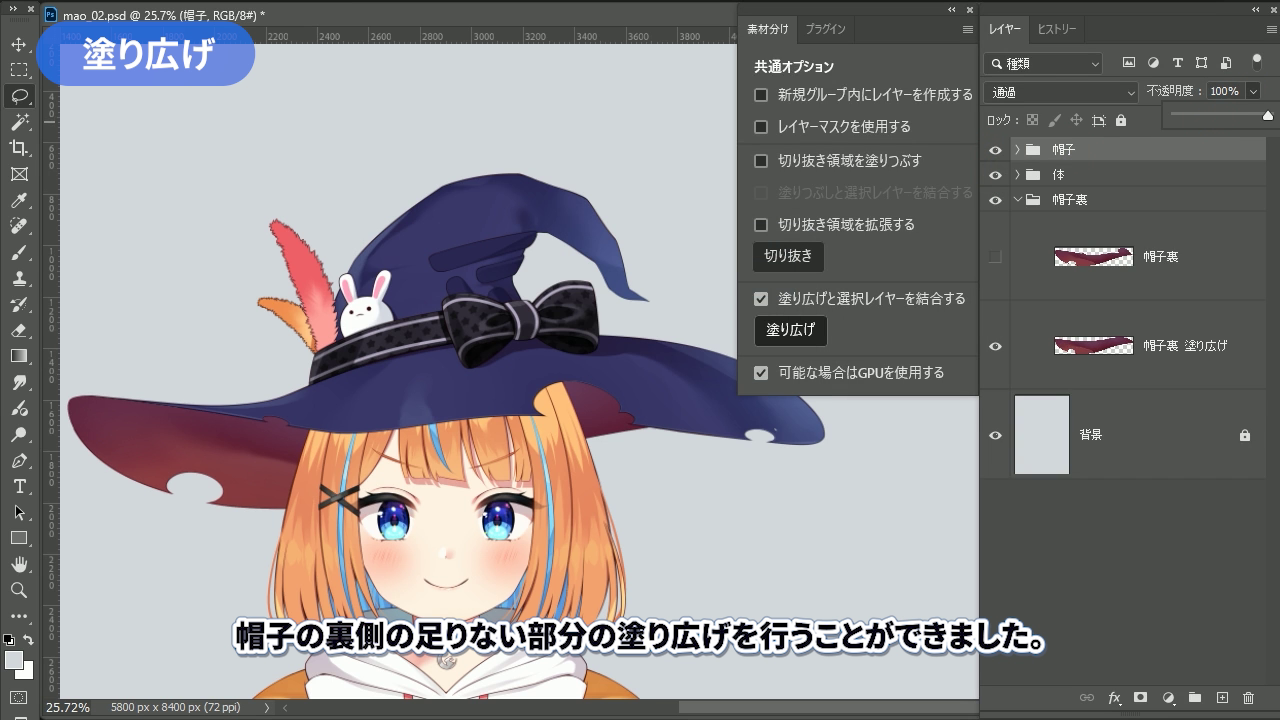Choose the Eyedropper tool
The width and height of the screenshot is (1280, 720).
19,201
